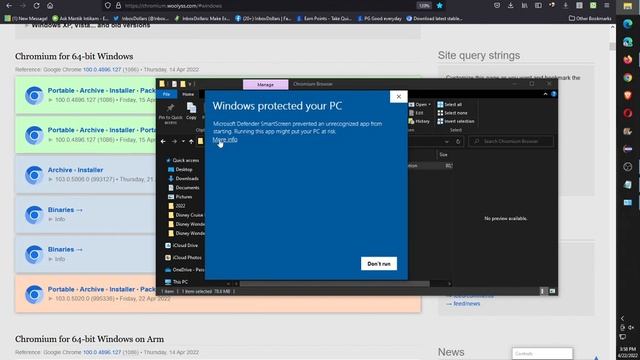Click the 100.0.4896.127 reference link at top
640x360 pixels.
(x=102, y=70)
